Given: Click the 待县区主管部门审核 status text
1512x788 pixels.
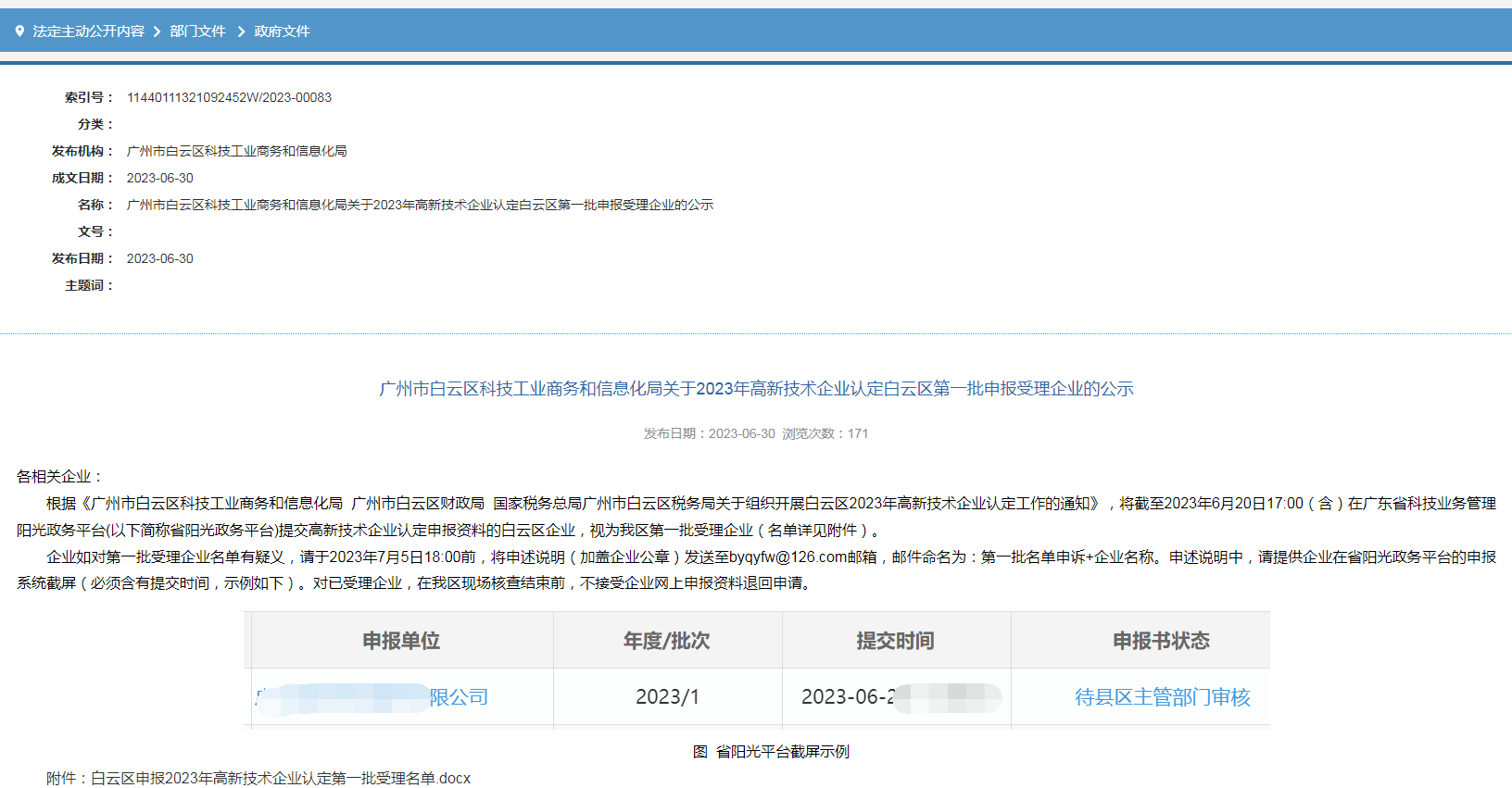Looking at the screenshot, I should (1162, 697).
